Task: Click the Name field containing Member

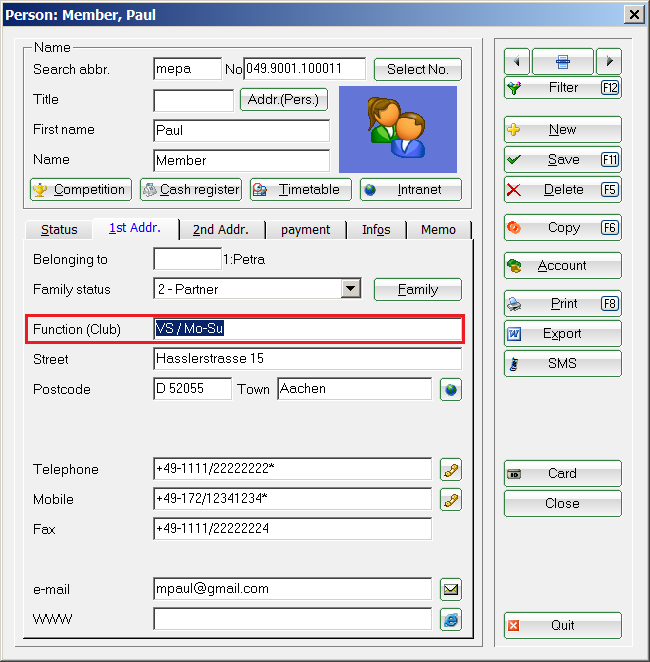Action: pos(241,160)
